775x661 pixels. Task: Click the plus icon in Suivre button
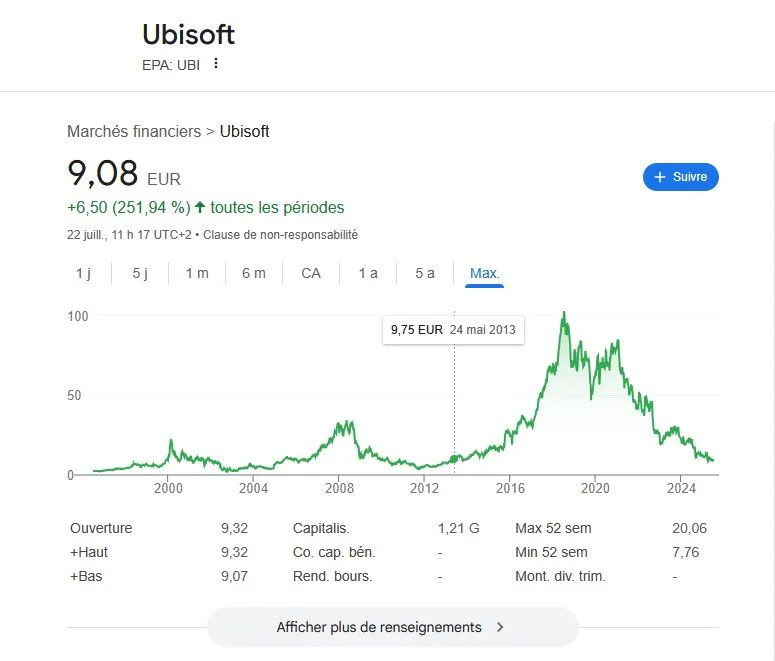(660, 177)
